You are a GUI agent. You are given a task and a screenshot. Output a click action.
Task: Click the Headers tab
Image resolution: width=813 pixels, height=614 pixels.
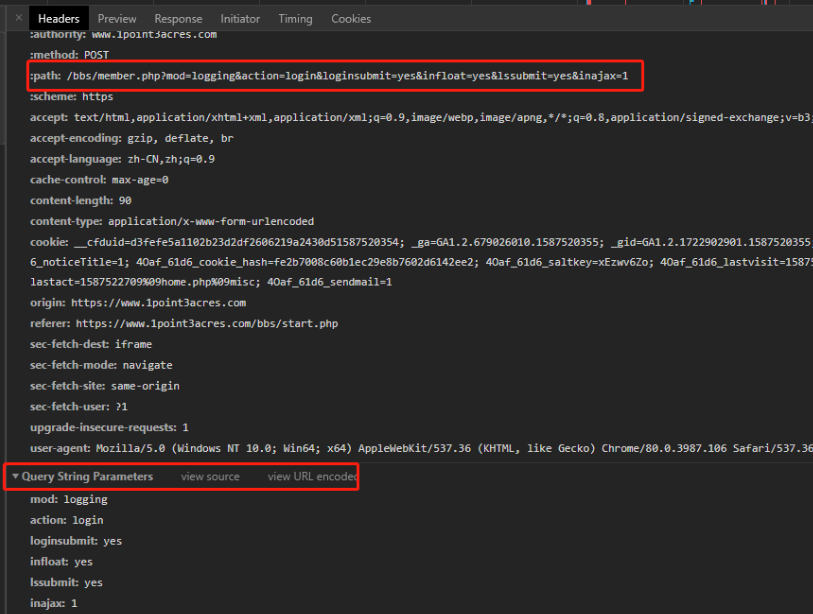pyautogui.click(x=59, y=18)
